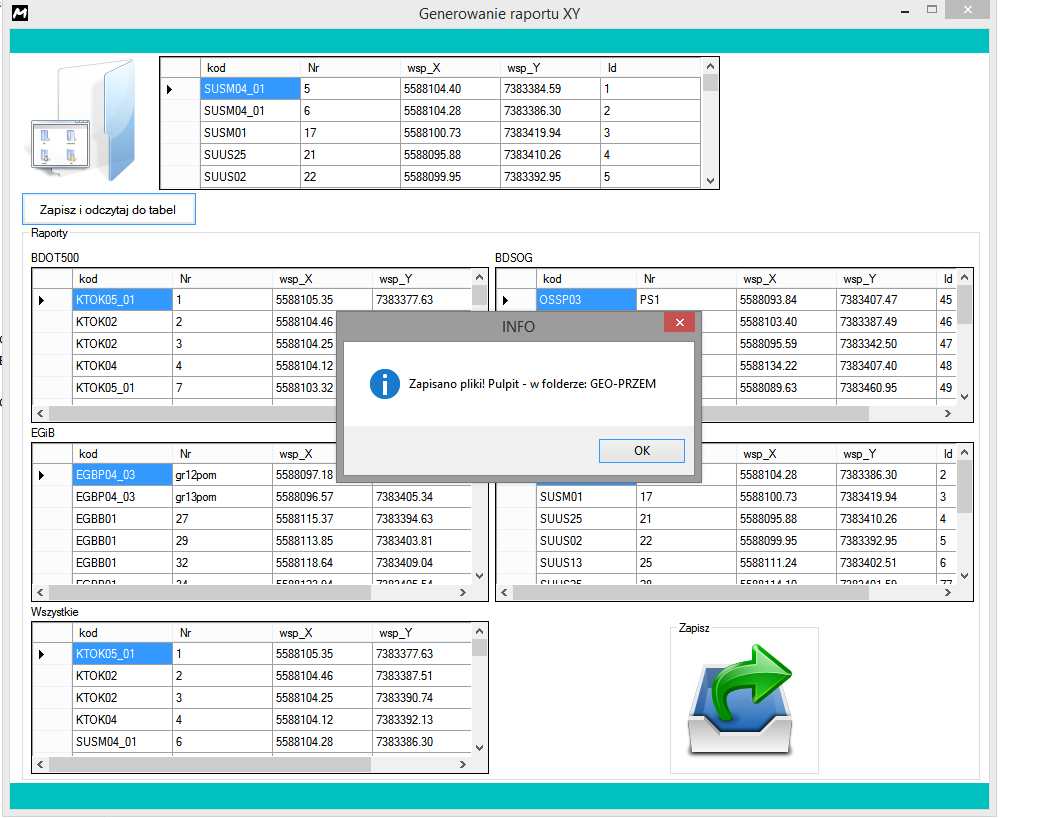Click the BDSOG grid's vertical scroll down arrow
The image size is (1040, 818).
coord(965,397)
